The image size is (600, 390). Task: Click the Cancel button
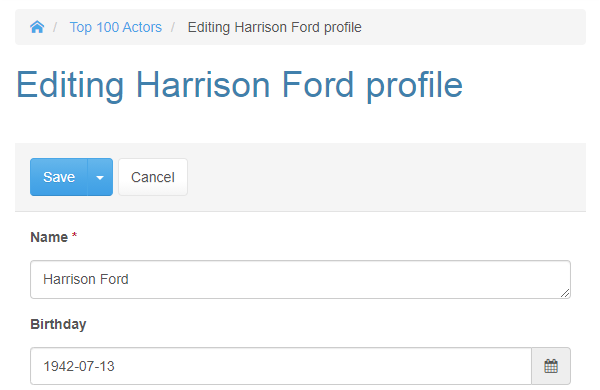[153, 177]
